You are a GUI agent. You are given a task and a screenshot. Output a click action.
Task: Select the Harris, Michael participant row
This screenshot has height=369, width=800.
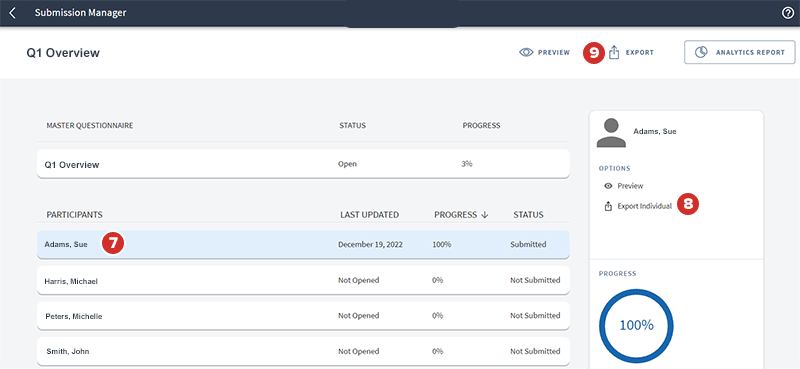point(303,280)
